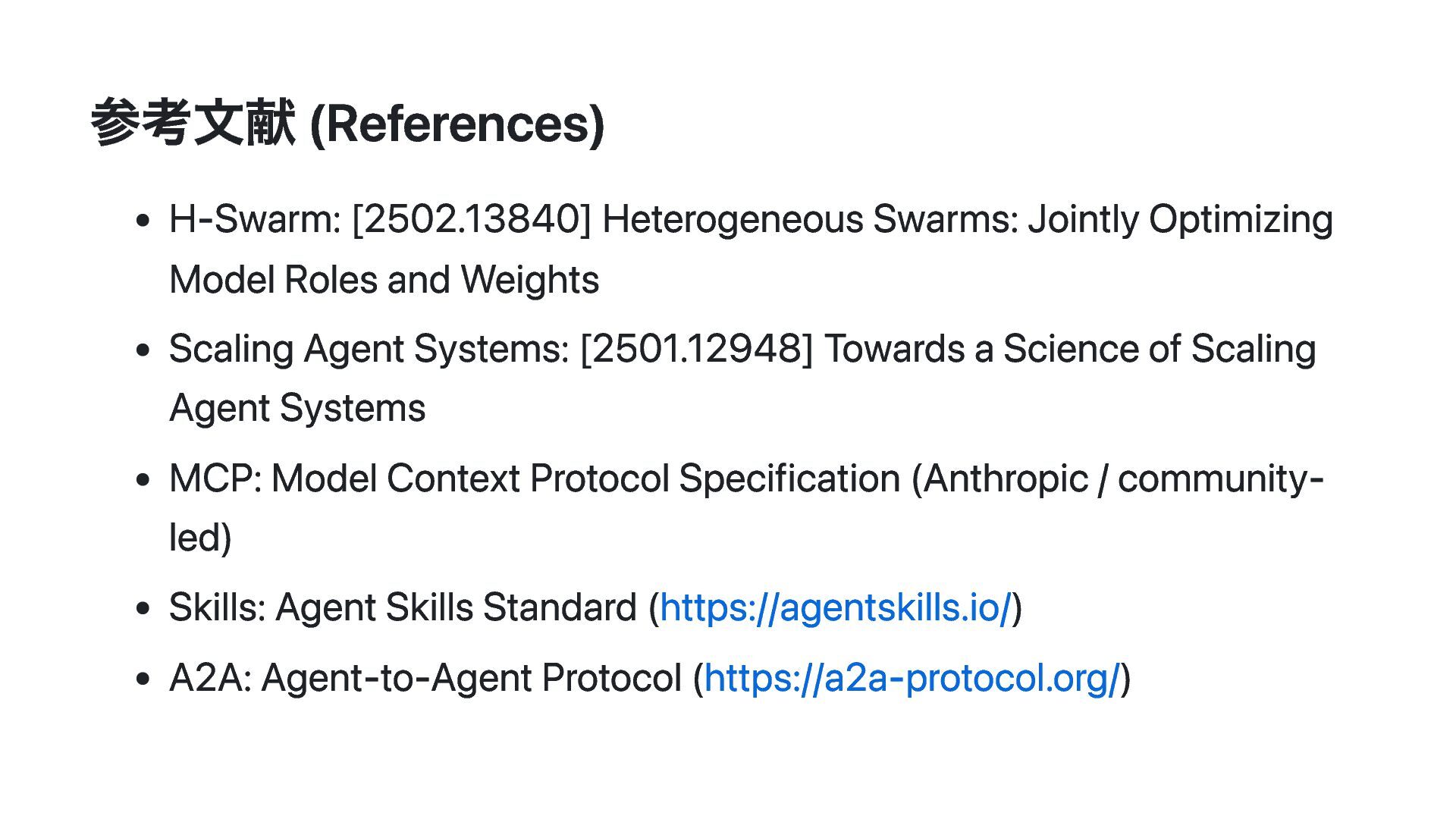Image resolution: width=1456 pixels, height=819 pixels.
Task: Open the agentskills.io link
Action: click(x=836, y=608)
